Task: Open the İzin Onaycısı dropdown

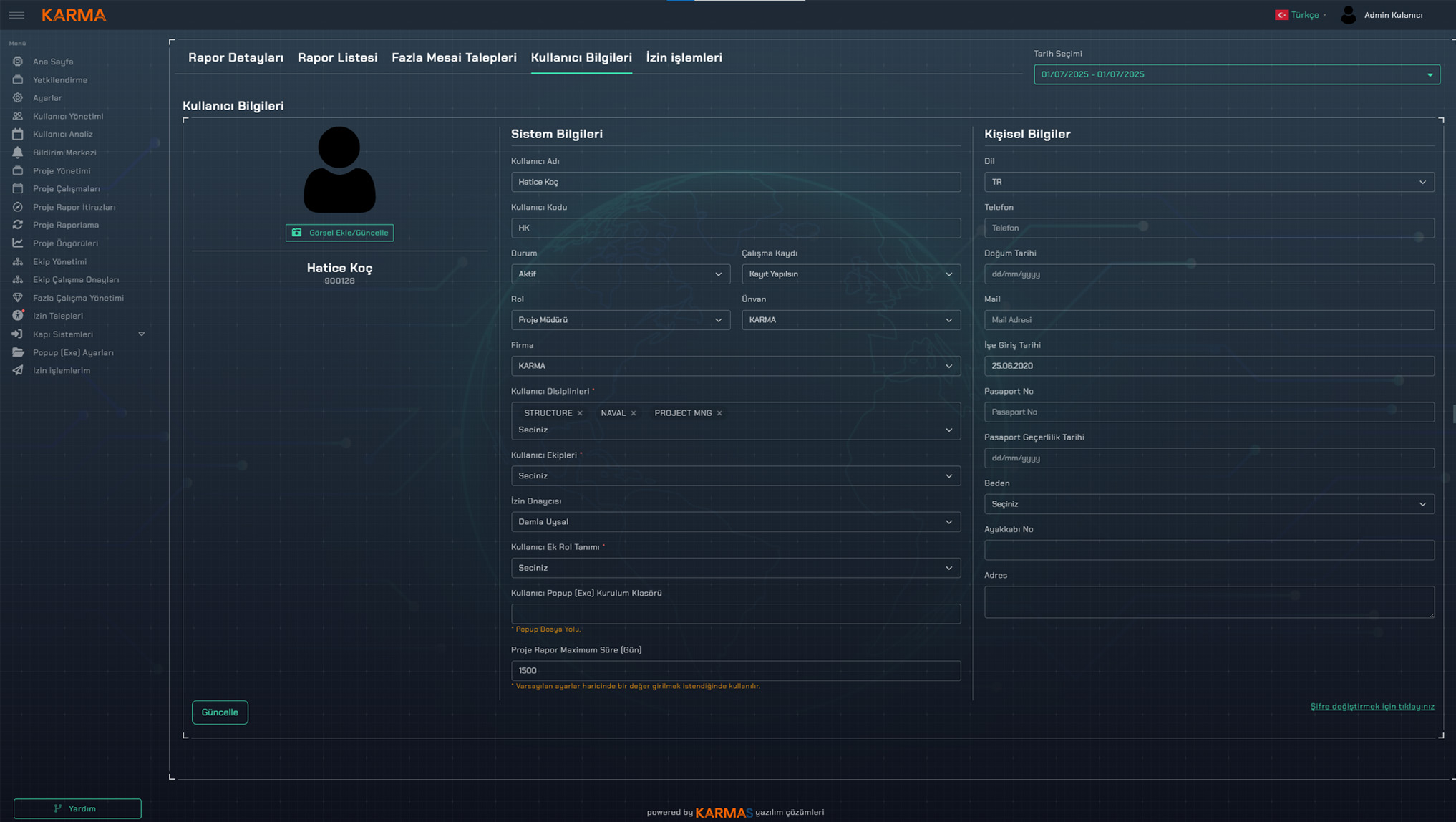Action: tap(735, 522)
